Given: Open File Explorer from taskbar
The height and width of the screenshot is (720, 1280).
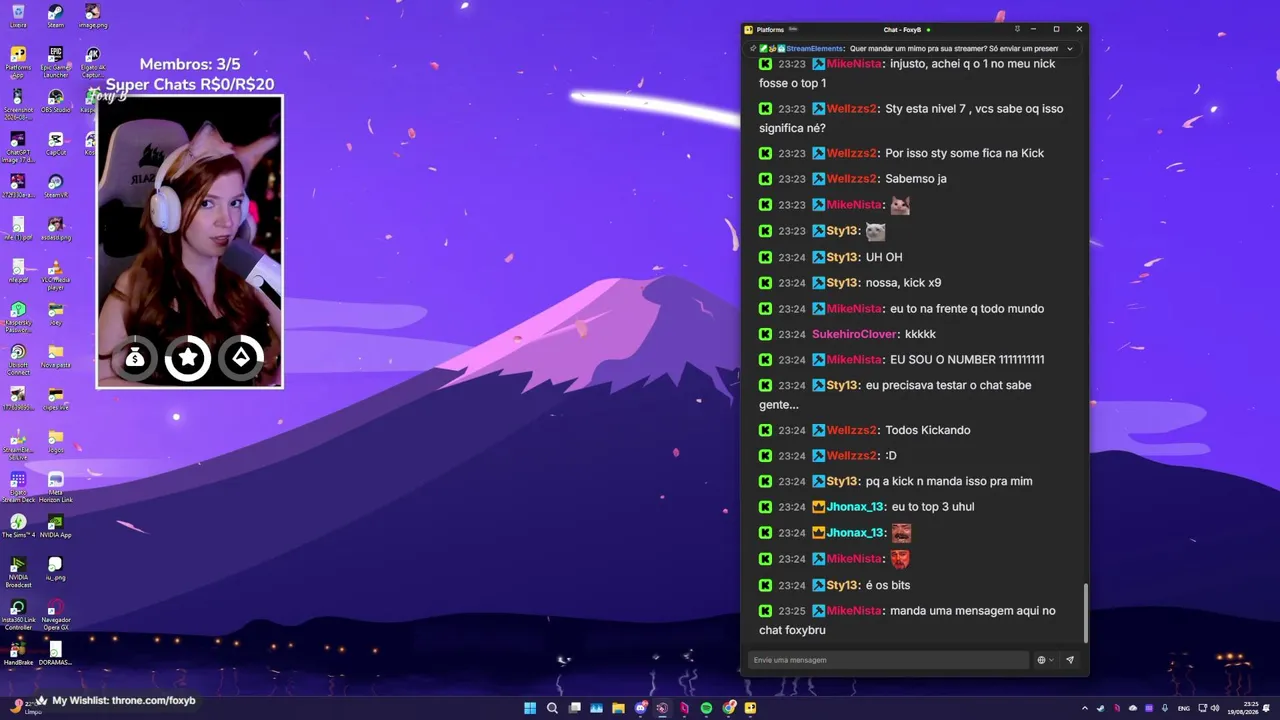Looking at the screenshot, I should (x=619, y=708).
